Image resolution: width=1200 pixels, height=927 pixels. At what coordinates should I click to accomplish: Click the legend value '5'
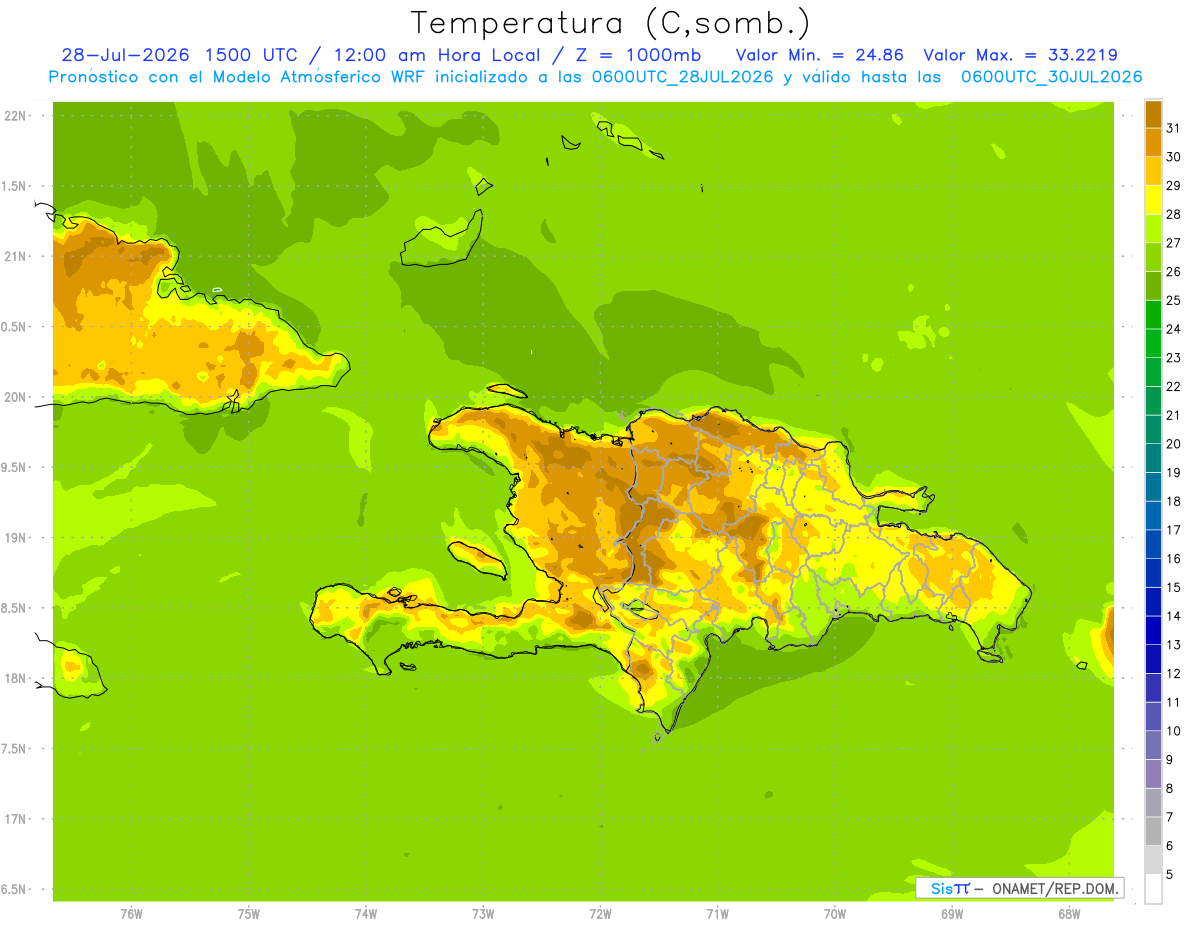tap(1170, 875)
